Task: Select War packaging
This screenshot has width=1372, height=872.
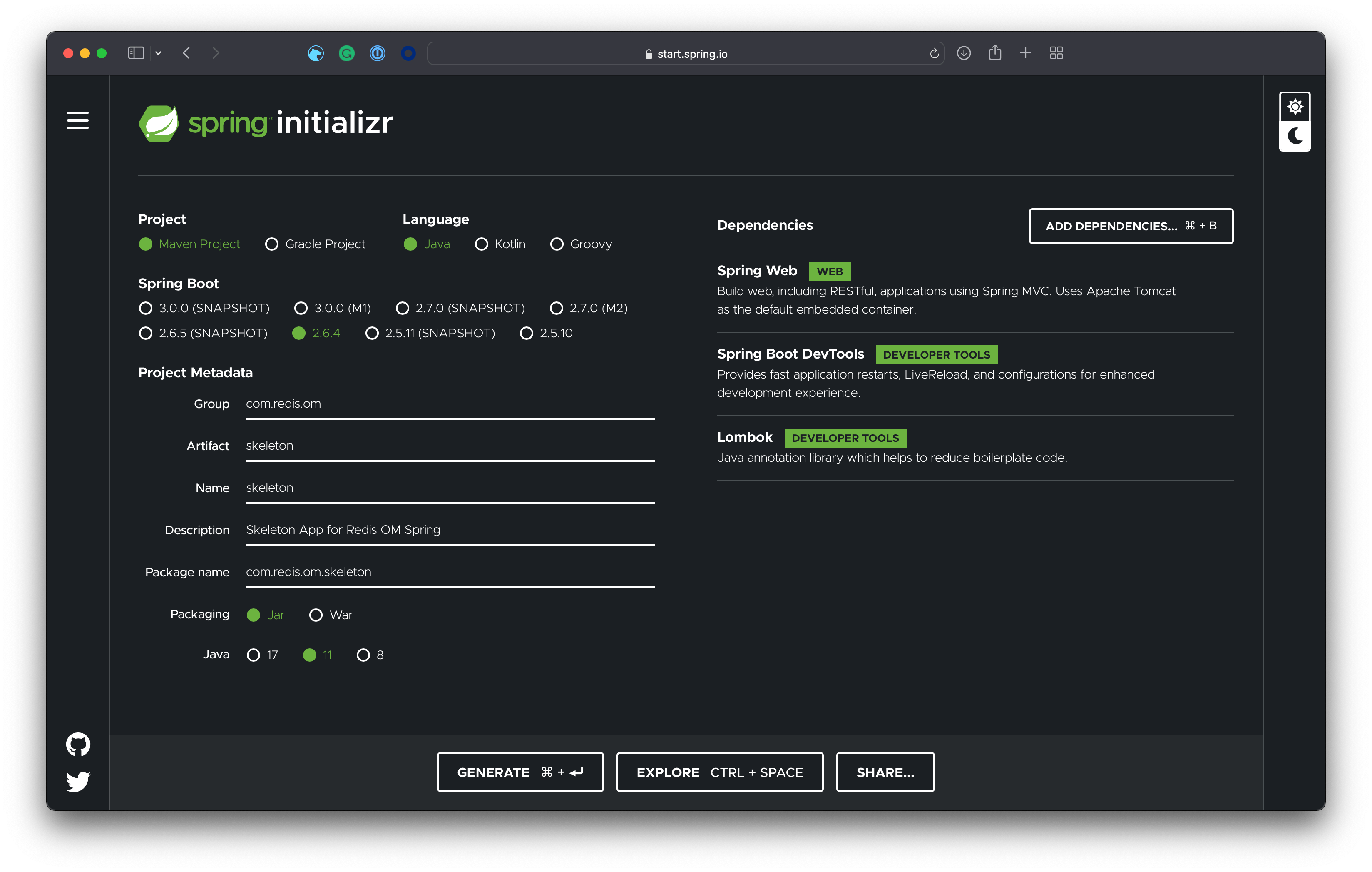Action: (316, 615)
